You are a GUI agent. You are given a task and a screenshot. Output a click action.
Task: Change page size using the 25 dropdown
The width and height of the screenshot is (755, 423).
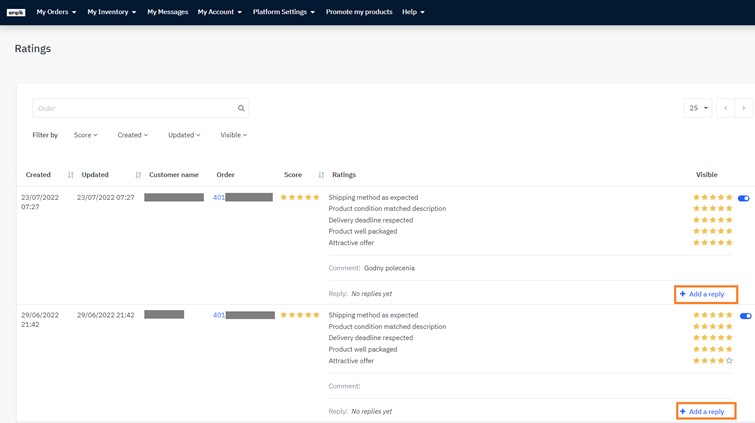(697, 108)
